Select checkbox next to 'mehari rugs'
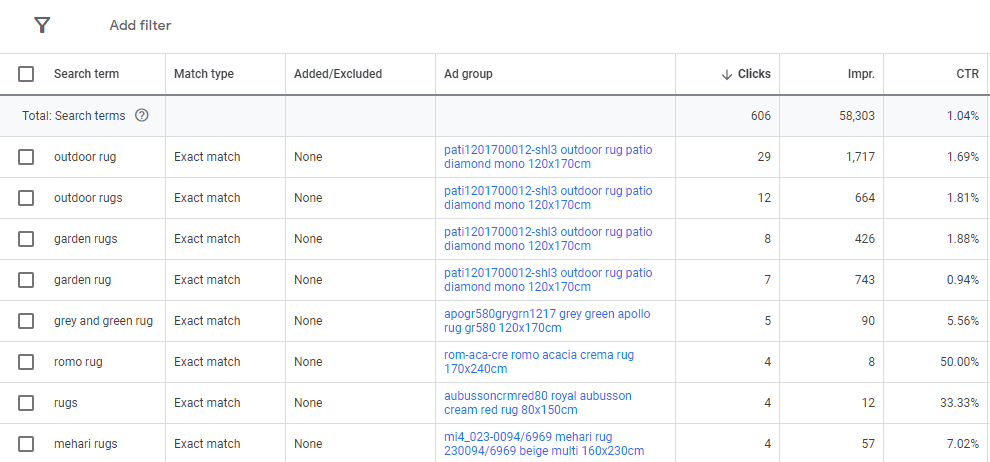This screenshot has height=462, width=990. click(x=26, y=444)
